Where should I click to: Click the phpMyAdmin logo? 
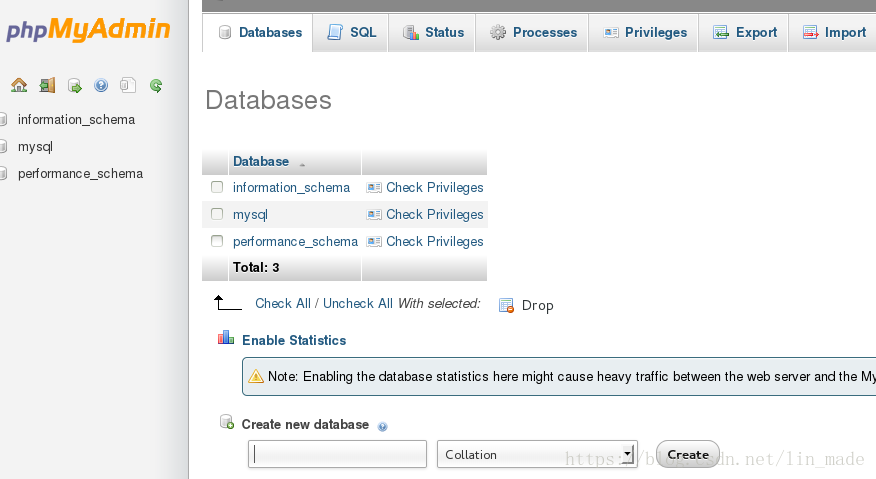tap(88, 29)
